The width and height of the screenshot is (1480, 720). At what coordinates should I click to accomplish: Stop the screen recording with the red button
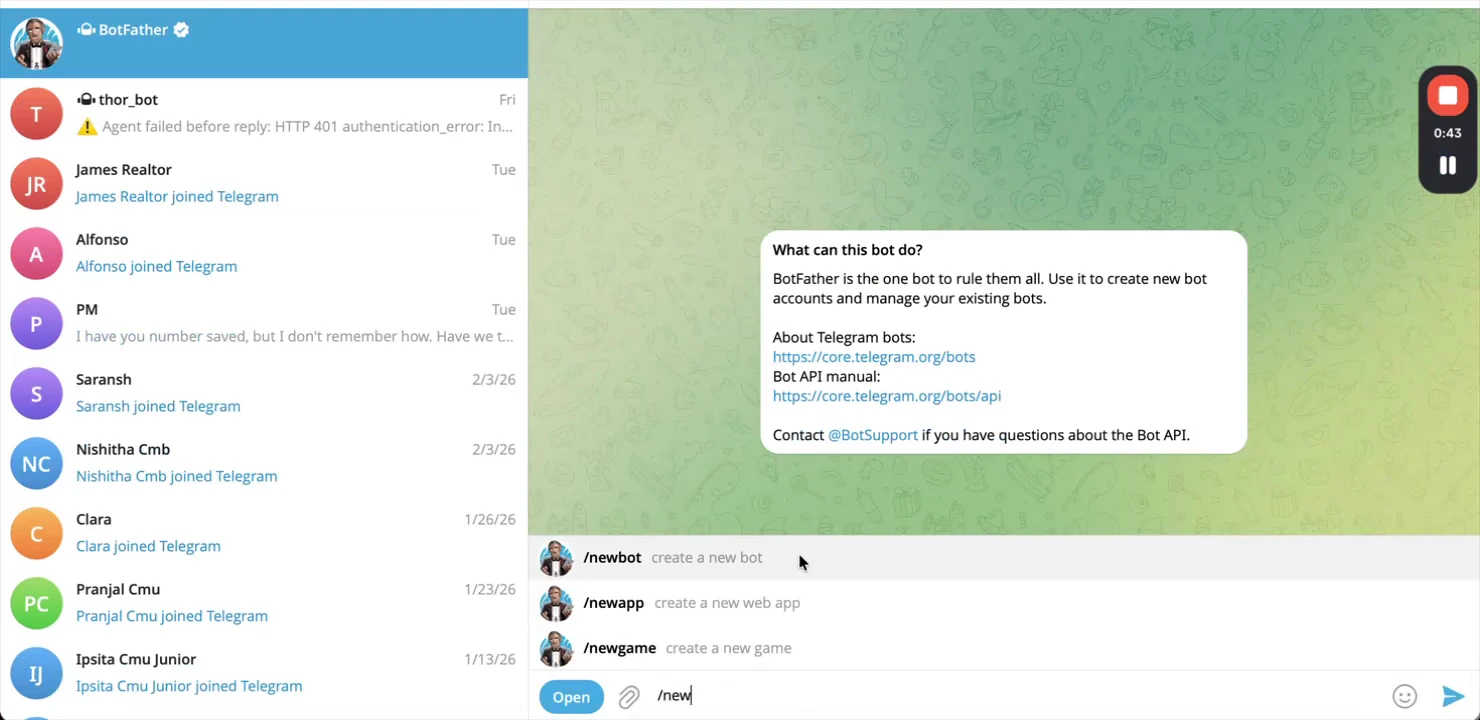pos(1447,96)
